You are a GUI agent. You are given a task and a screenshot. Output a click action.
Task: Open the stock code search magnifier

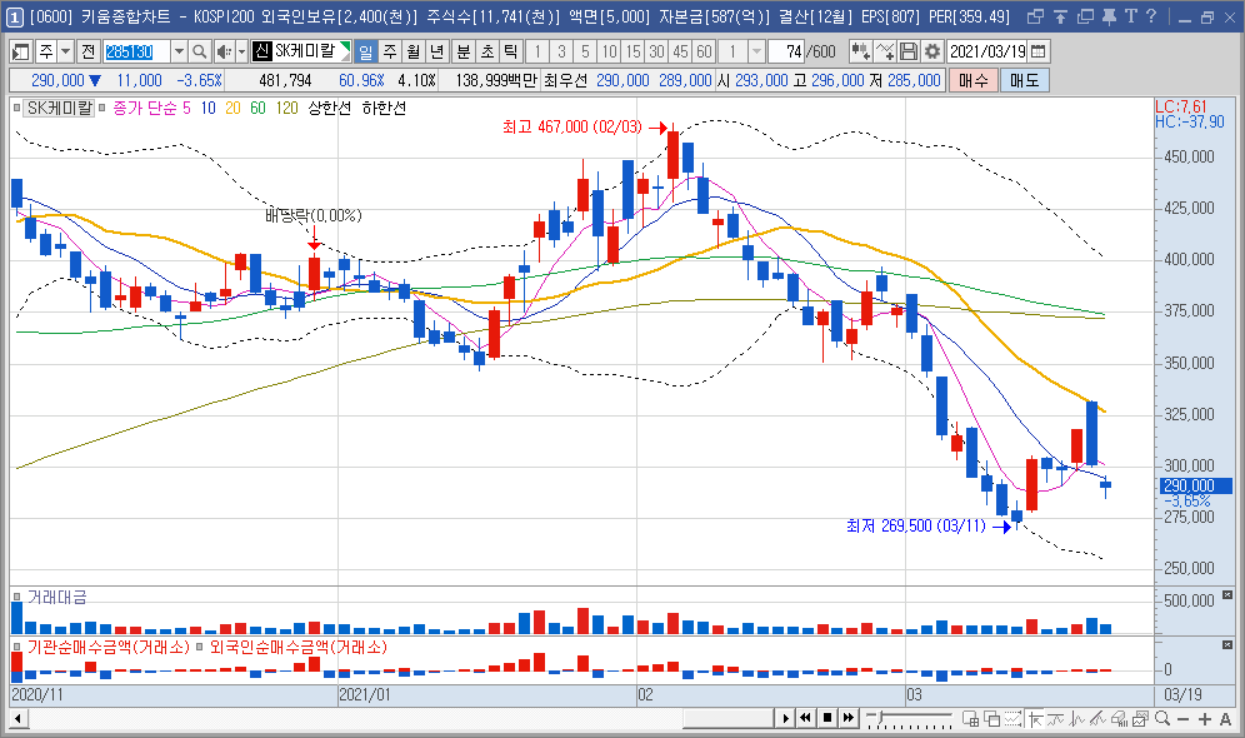[199, 52]
